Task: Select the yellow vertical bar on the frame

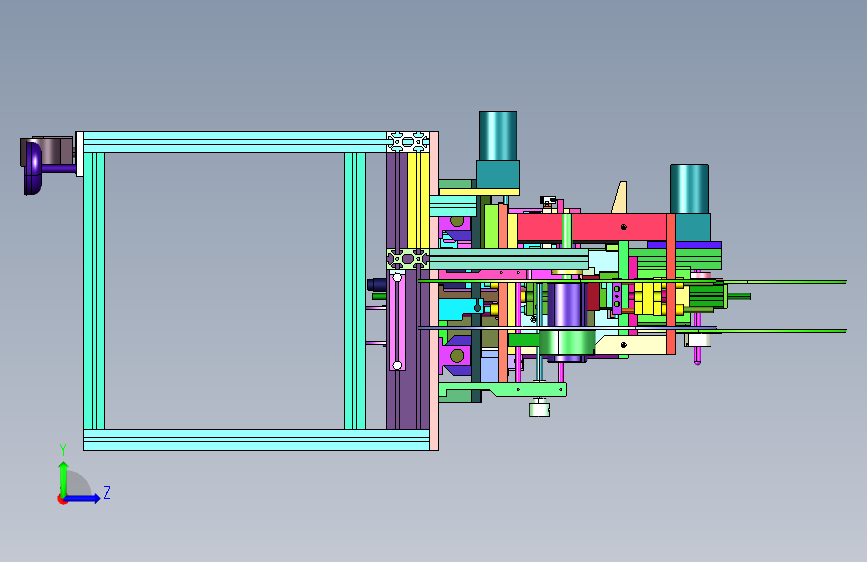Action: pyautogui.click(x=419, y=200)
